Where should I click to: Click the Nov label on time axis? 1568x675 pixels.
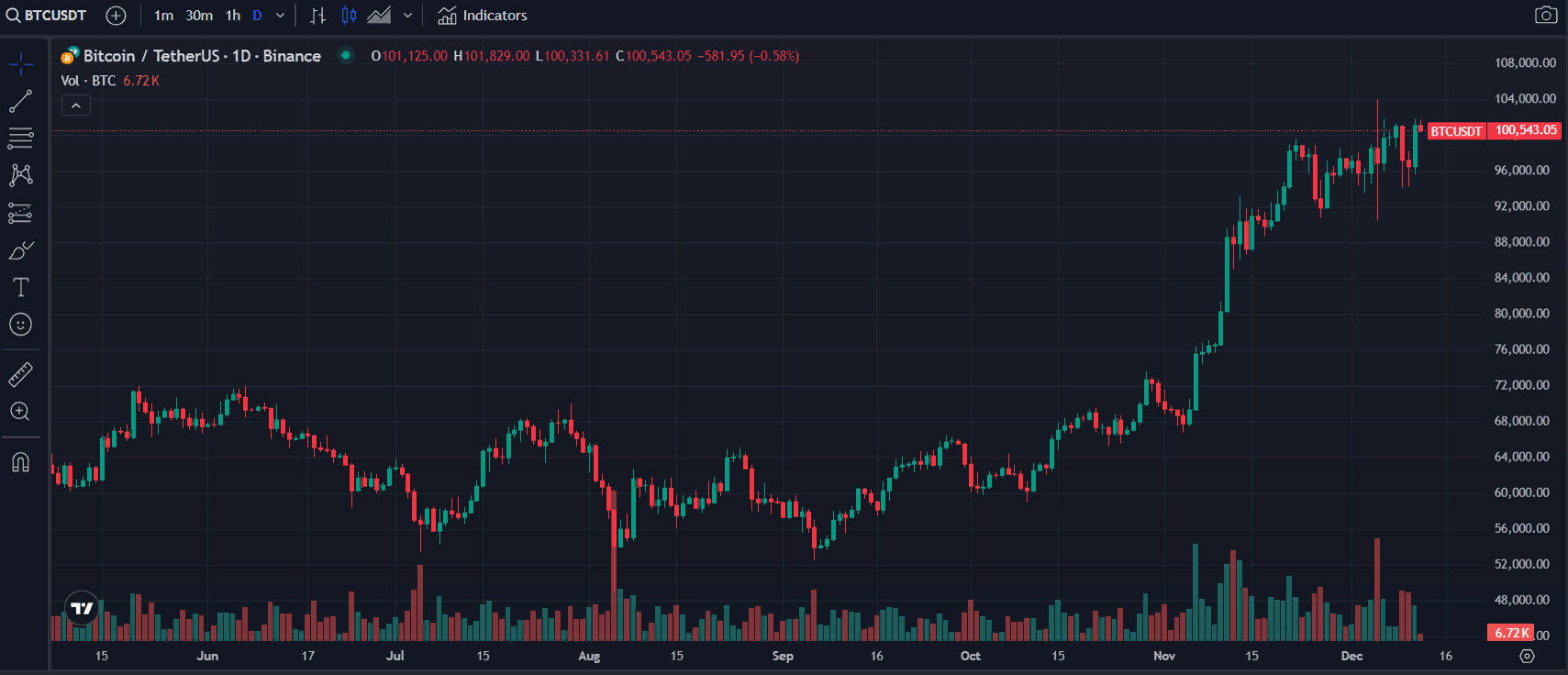pos(1164,656)
